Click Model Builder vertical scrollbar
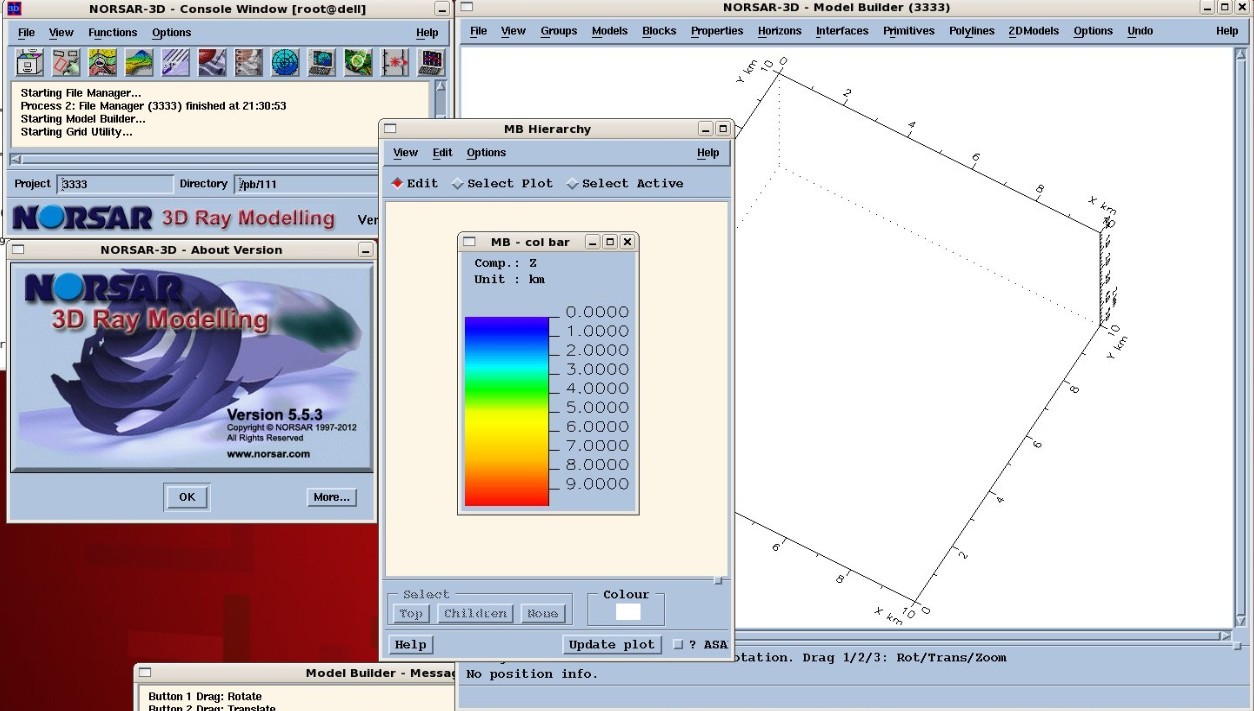Screen dimensions: 1254x711 [1241, 337]
